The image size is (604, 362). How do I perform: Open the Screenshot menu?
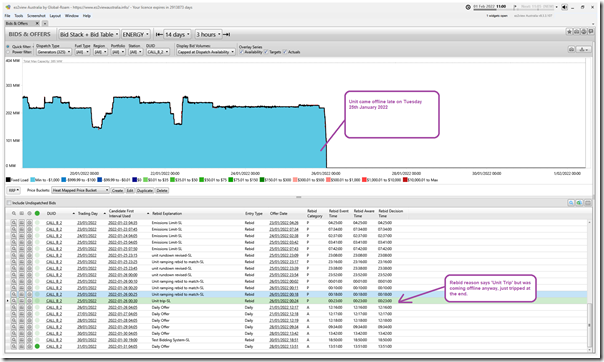click(36, 16)
